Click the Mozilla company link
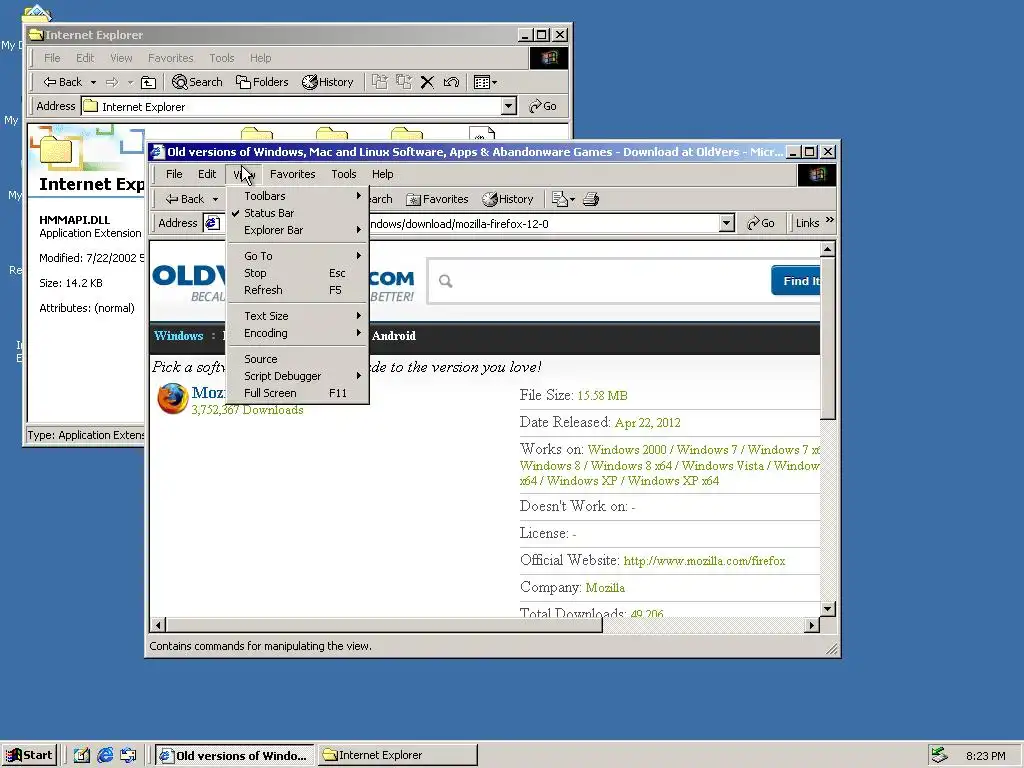The image size is (1024, 768). (x=605, y=588)
